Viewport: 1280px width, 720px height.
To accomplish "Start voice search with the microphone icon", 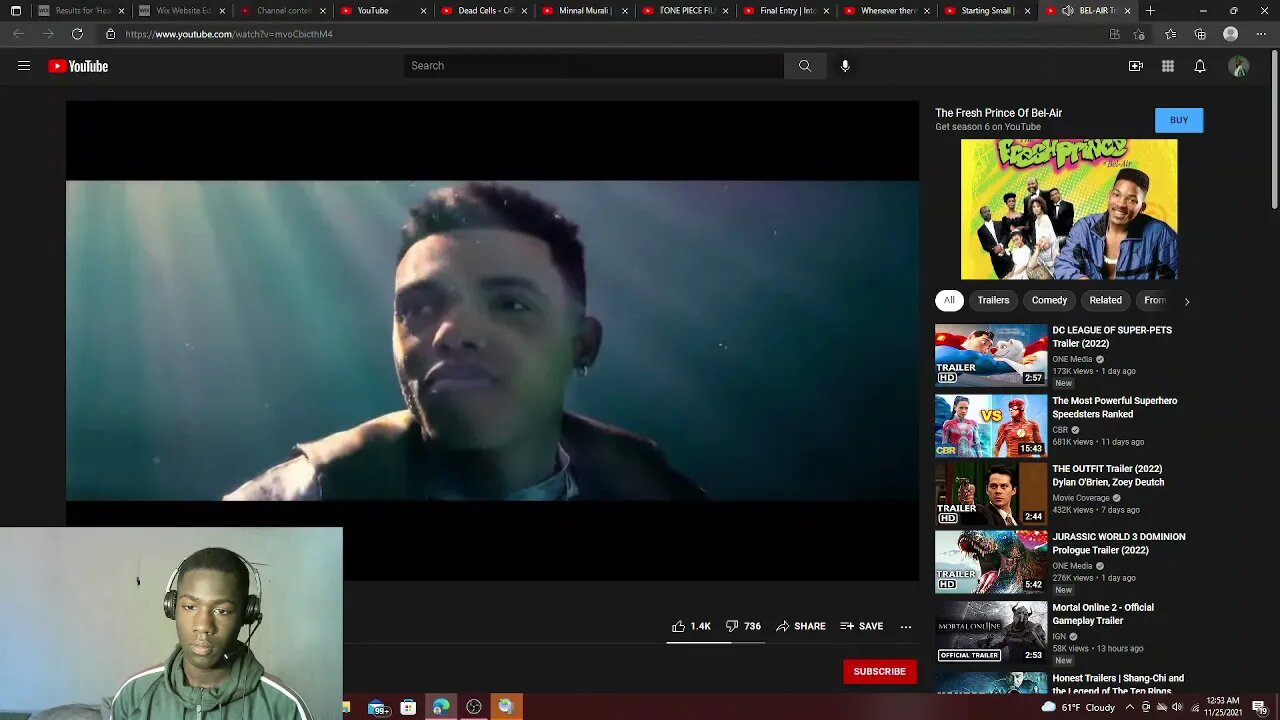I will (x=845, y=66).
